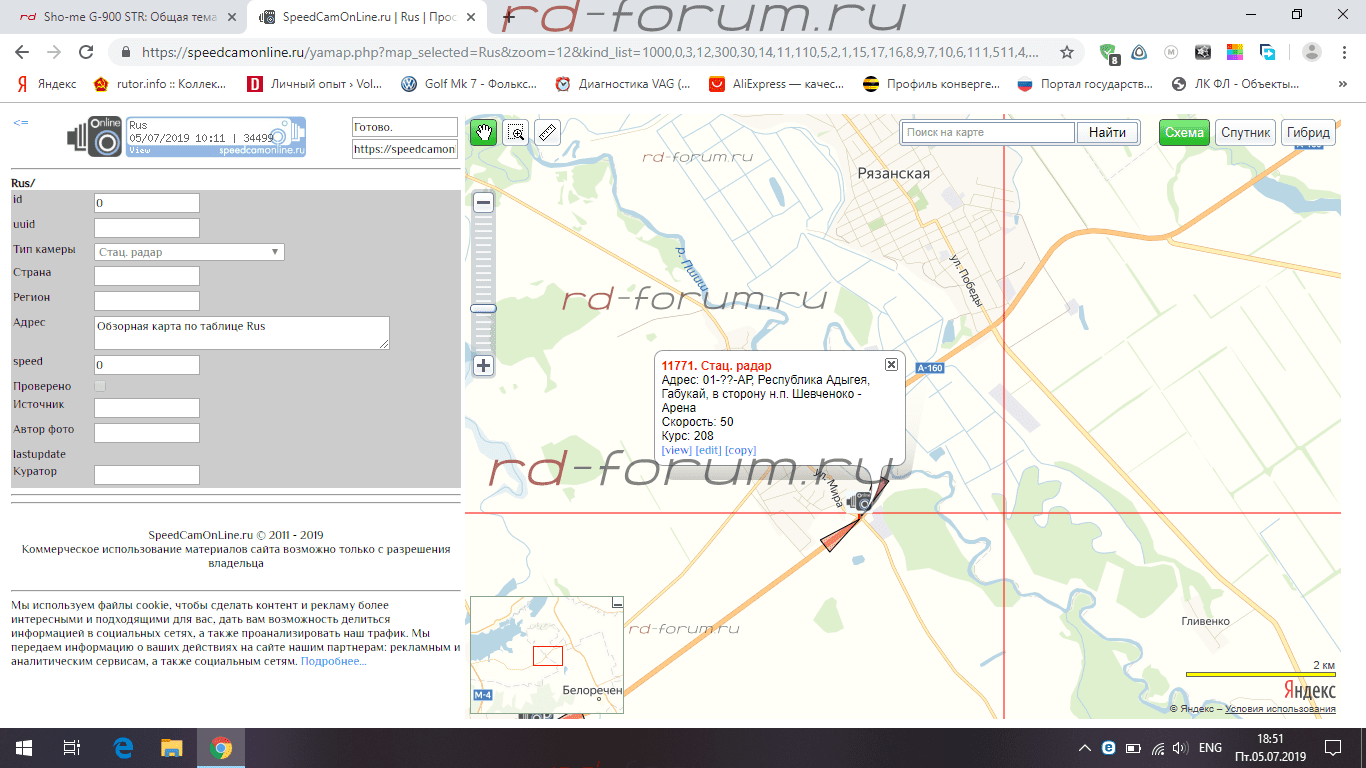Open the Chrome profile avatar
This screenshot has width=1366, height=768.
1312,52
